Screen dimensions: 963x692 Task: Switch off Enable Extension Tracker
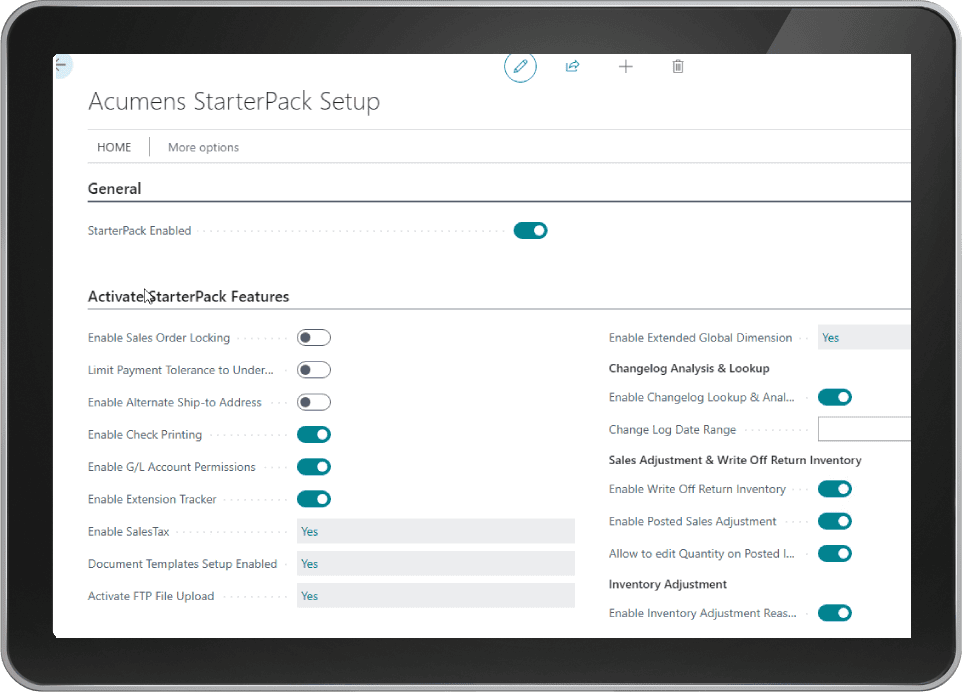click(314, 499)
